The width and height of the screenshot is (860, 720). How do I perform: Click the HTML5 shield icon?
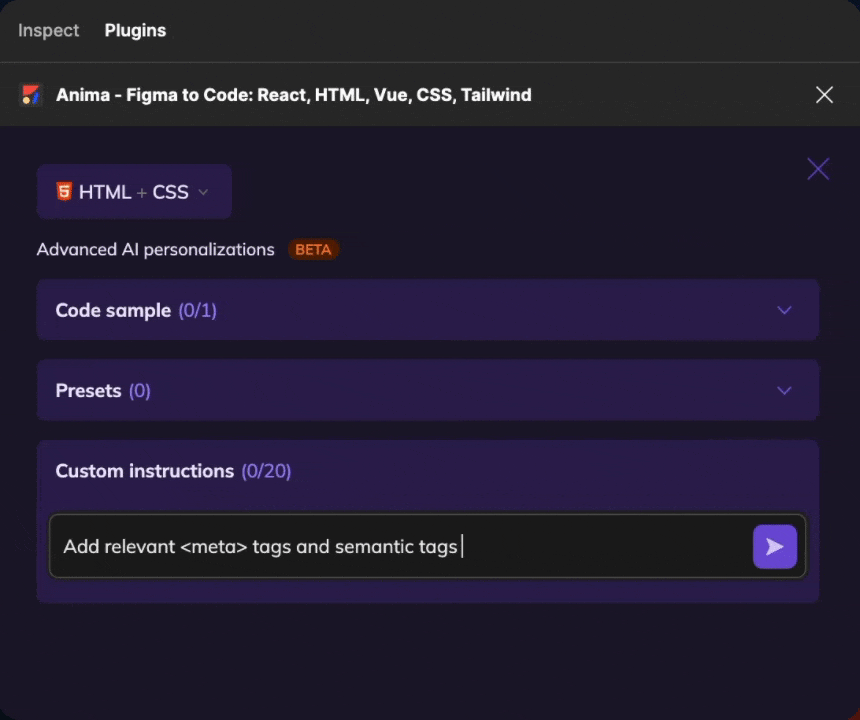[64, 191]
